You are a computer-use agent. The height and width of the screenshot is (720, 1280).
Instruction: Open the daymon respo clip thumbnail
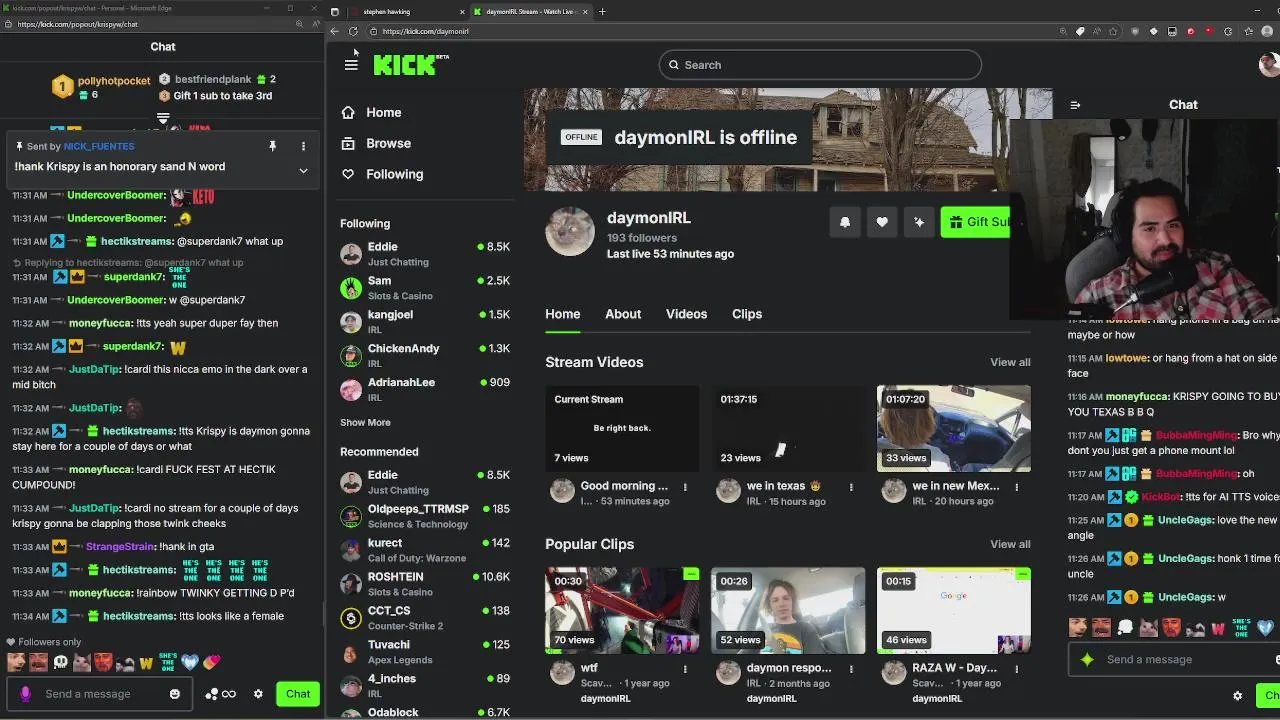tap(788, 610)
